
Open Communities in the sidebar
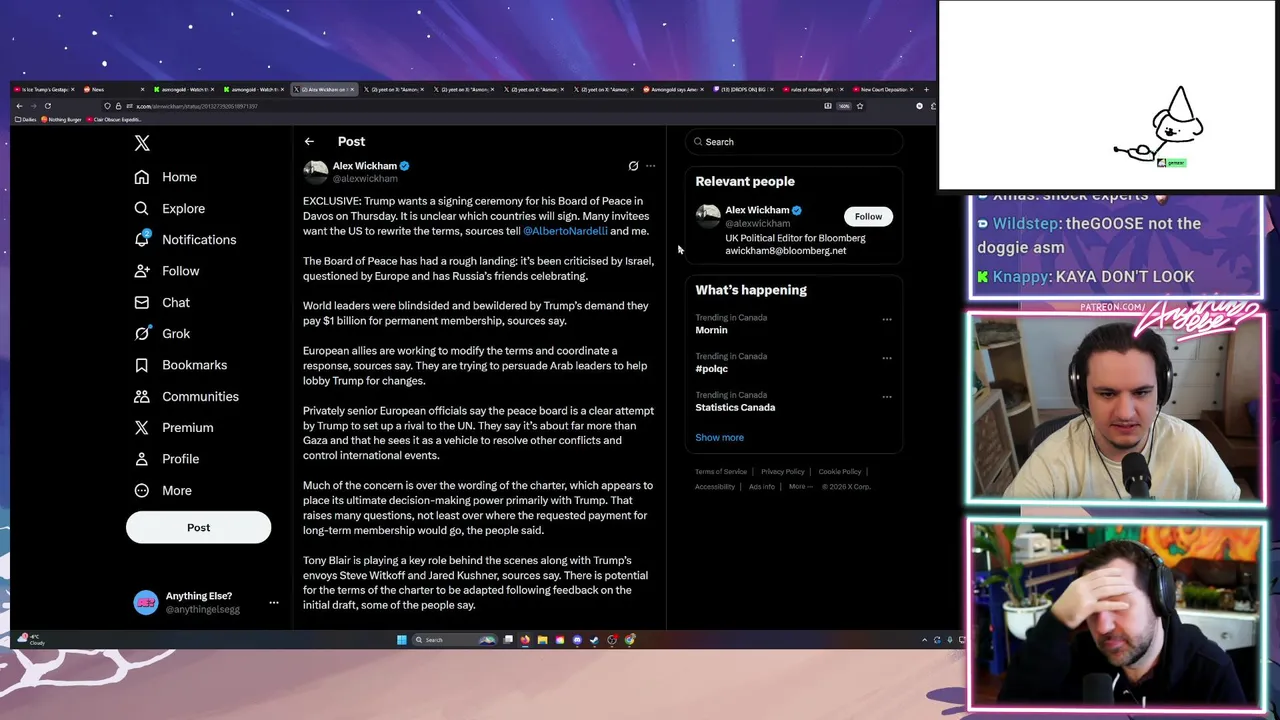click(187, 396)
